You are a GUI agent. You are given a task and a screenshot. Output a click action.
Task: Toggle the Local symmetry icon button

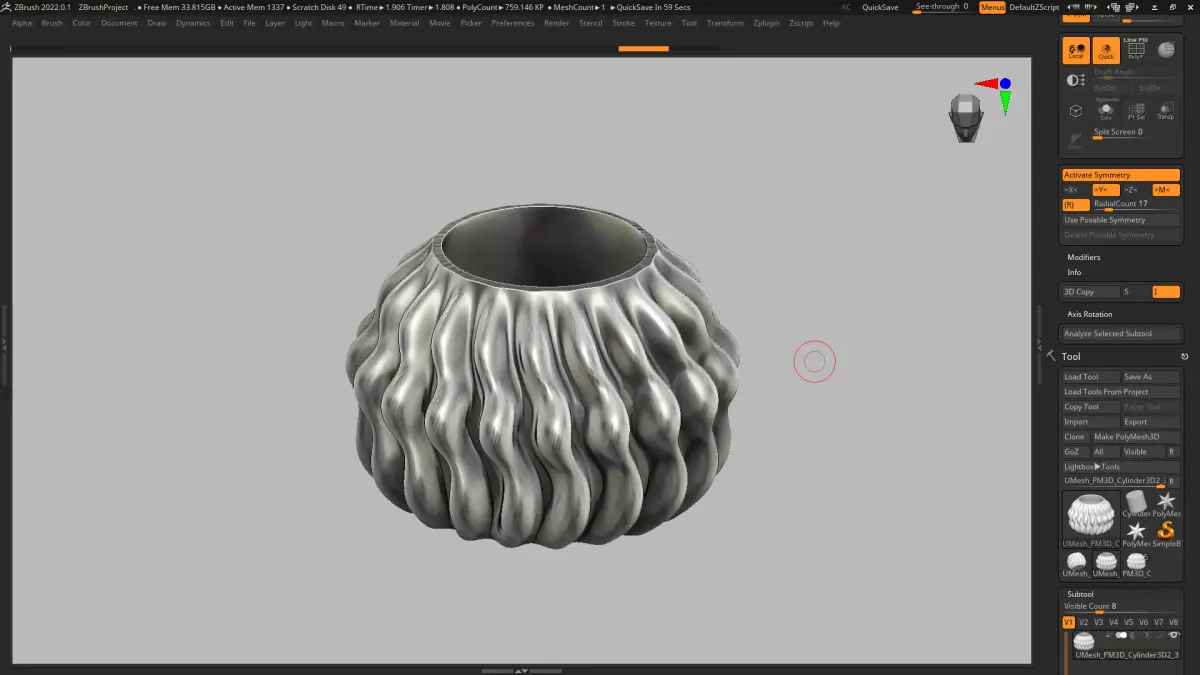1076,50
